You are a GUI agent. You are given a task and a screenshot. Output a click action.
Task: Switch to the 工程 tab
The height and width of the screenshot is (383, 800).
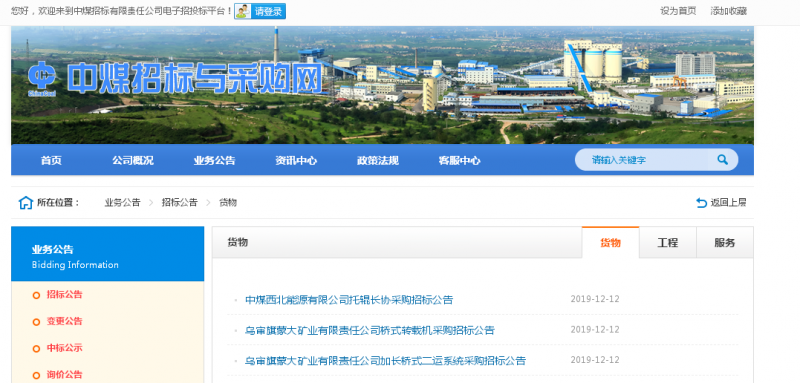click(667, 243)
